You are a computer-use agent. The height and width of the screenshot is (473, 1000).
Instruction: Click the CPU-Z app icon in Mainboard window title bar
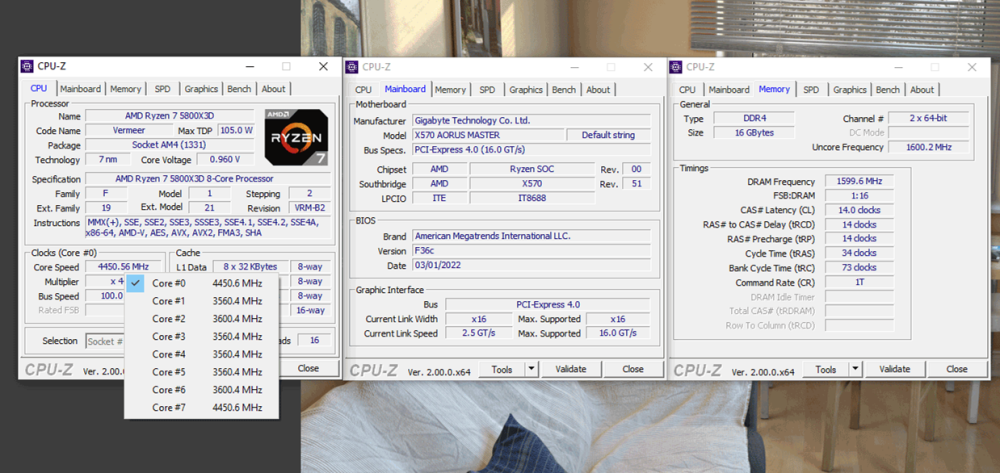tap(352, 67)
